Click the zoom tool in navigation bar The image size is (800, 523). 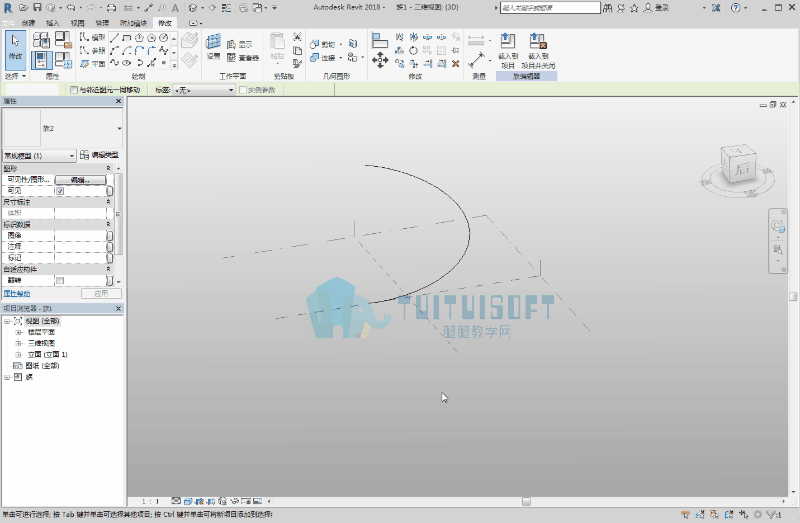click(778, 250)
